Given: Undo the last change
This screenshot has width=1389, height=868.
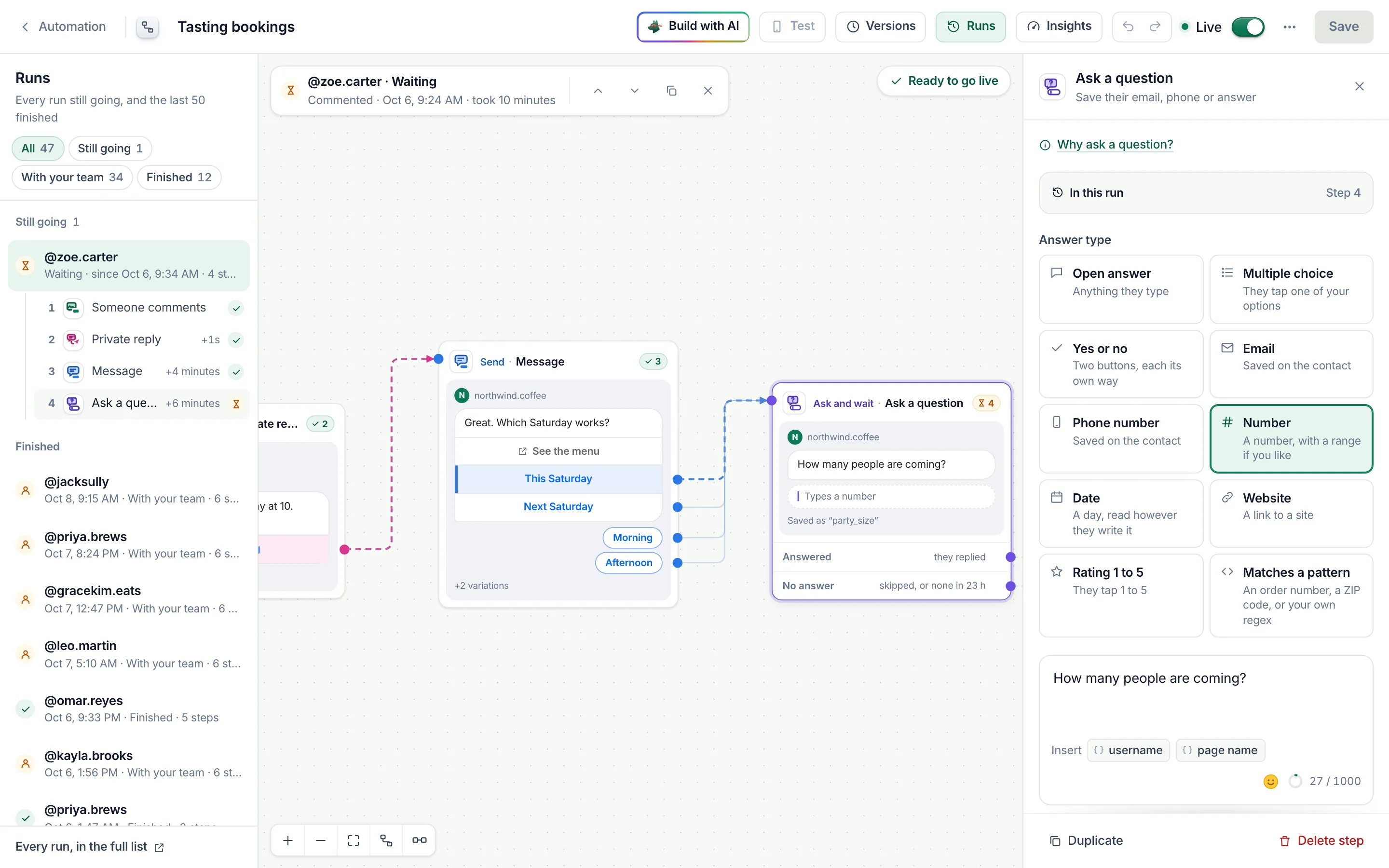Looking at the screenshot, I should click(1128, 27).
